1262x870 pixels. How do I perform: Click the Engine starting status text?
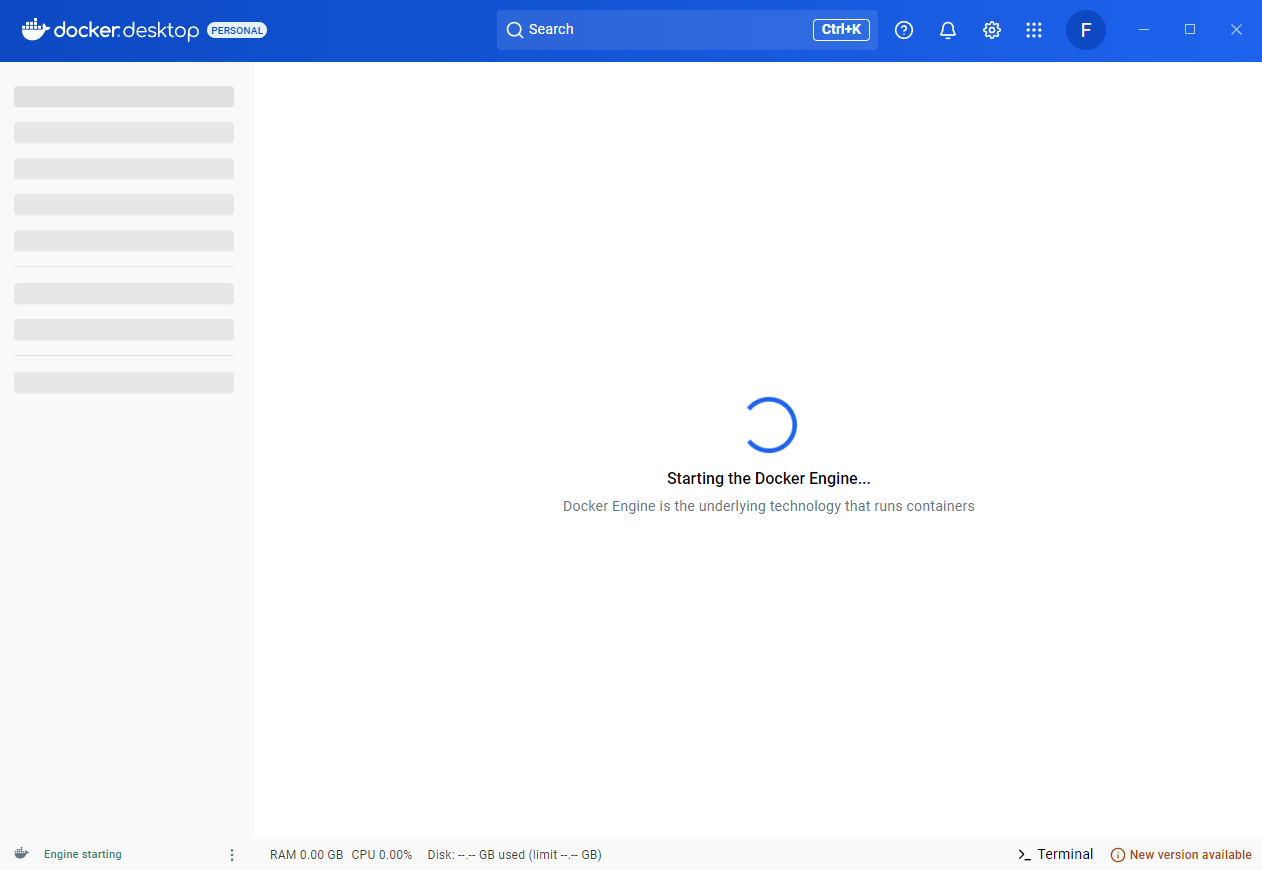coord(82,854)
